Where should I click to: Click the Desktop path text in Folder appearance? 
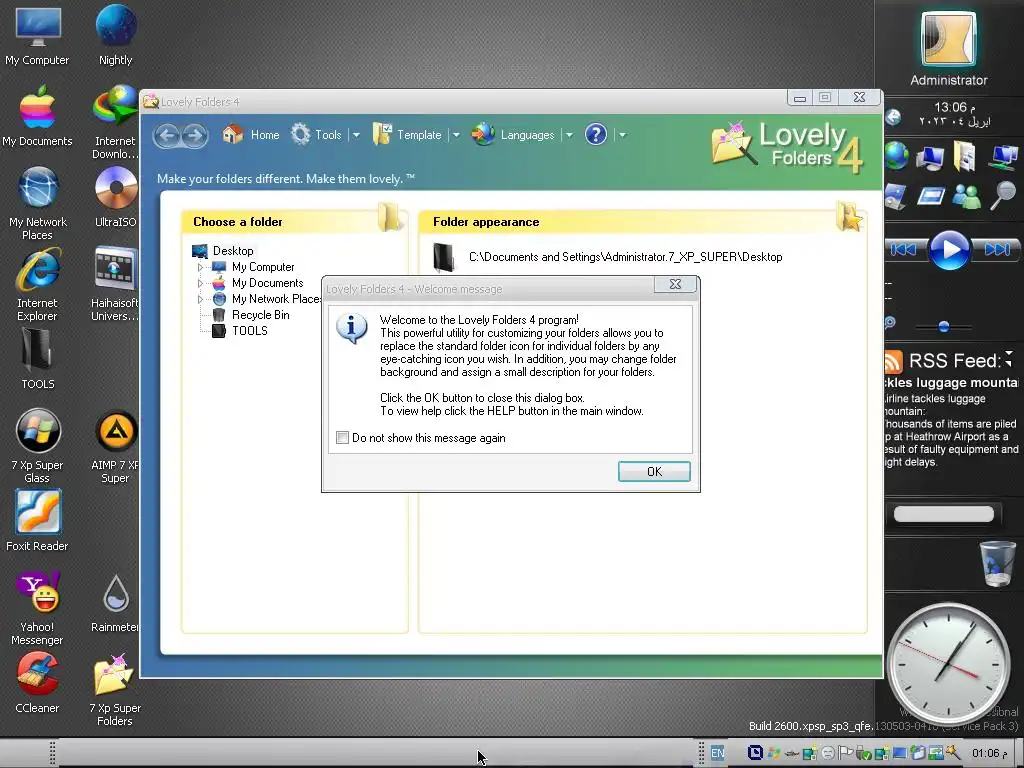coord(625,257)
